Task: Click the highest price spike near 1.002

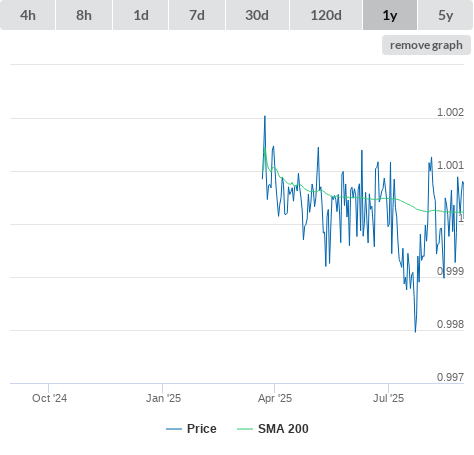Action: (x=265, y=117)
